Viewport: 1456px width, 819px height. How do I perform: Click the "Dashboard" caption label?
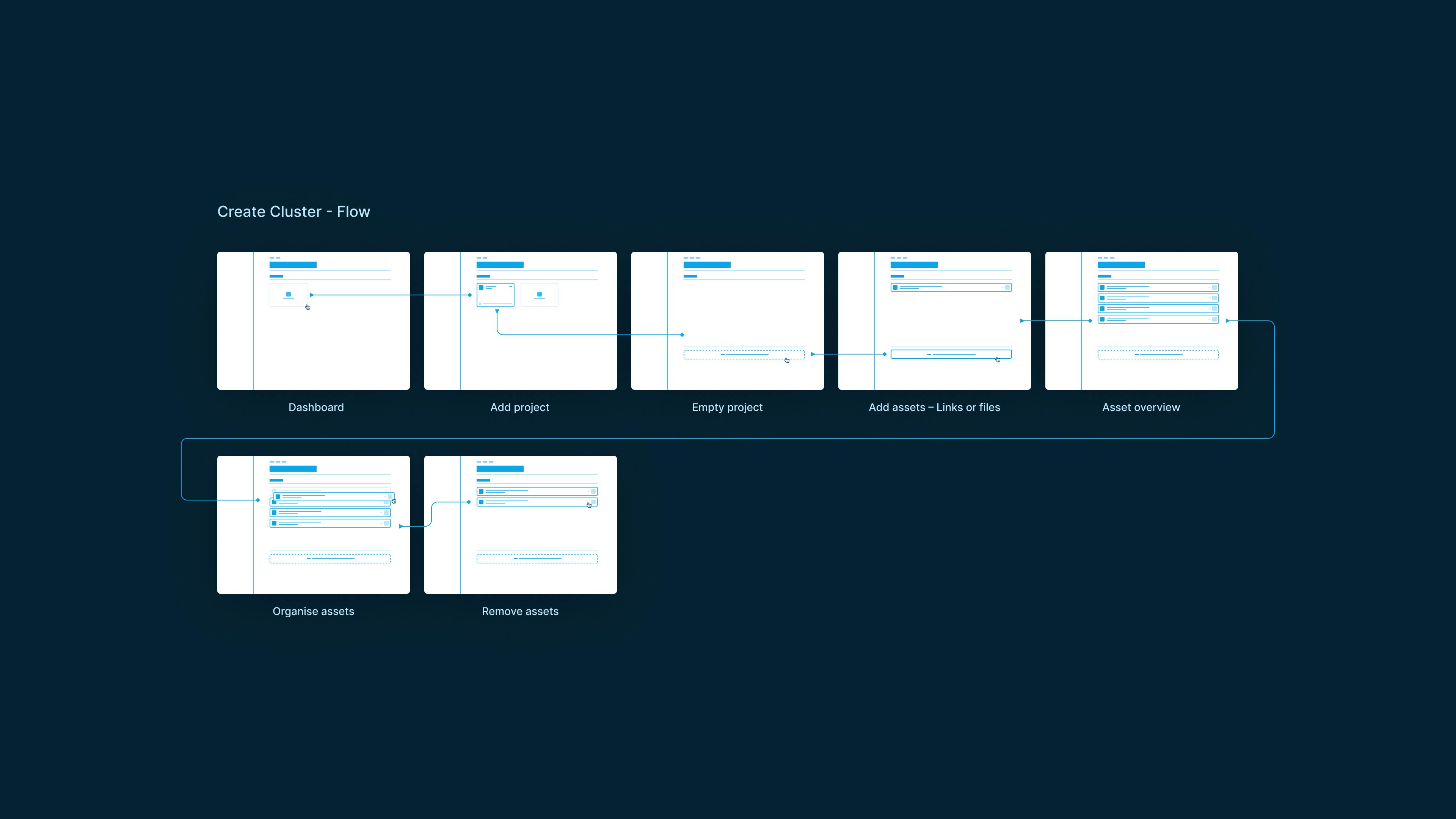[x=316, y=408]
